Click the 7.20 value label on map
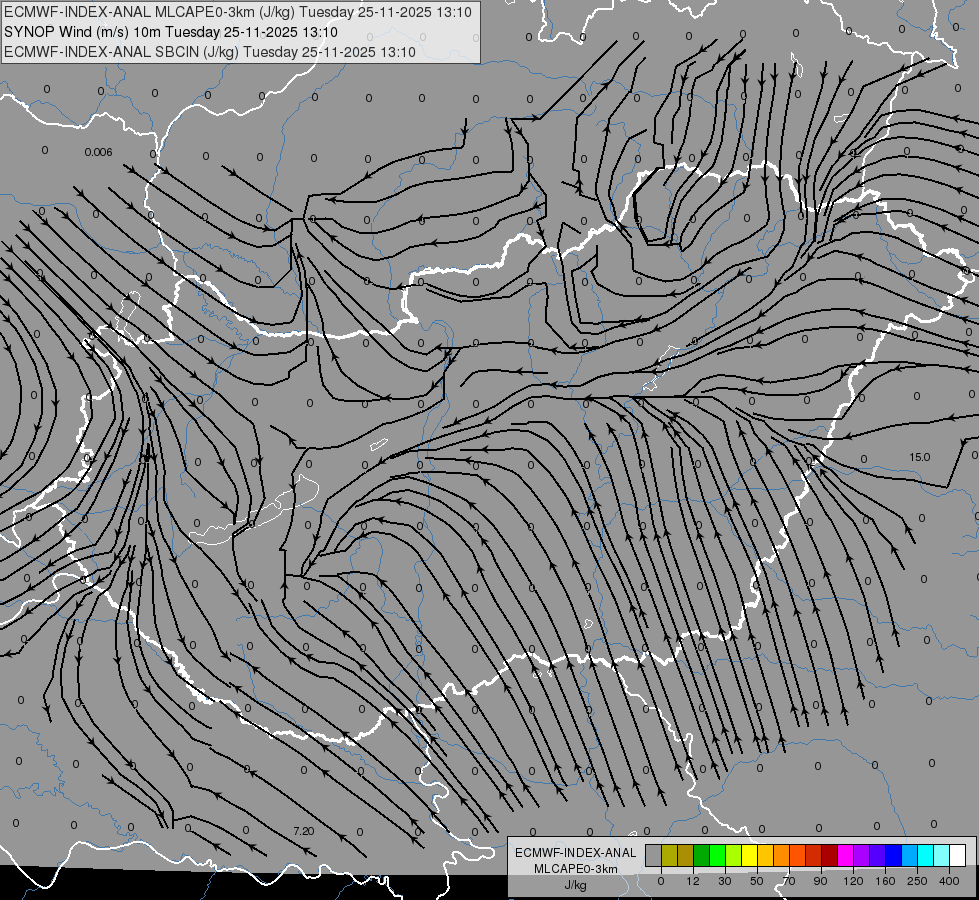979x900 pixels. click(x=303, y=831)
